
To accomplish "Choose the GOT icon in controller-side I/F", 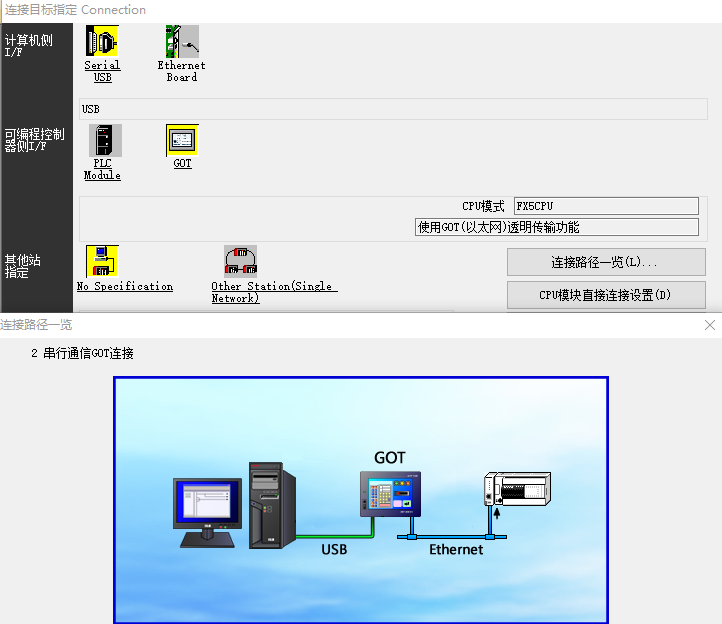I will coord(182,141).
